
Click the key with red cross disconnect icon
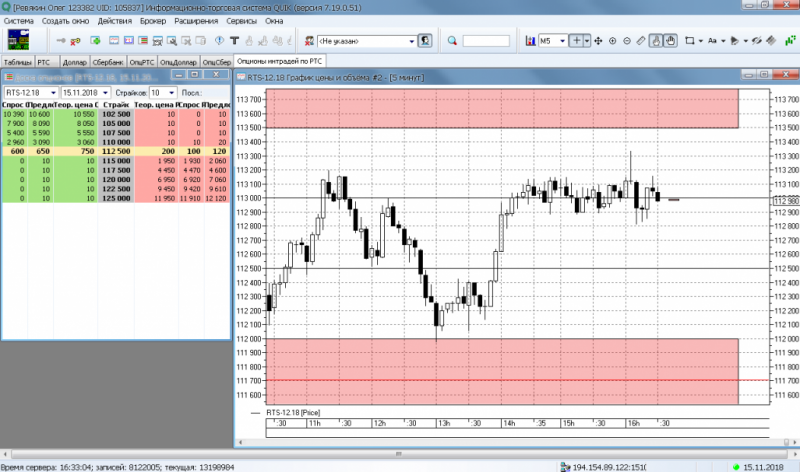76,41
